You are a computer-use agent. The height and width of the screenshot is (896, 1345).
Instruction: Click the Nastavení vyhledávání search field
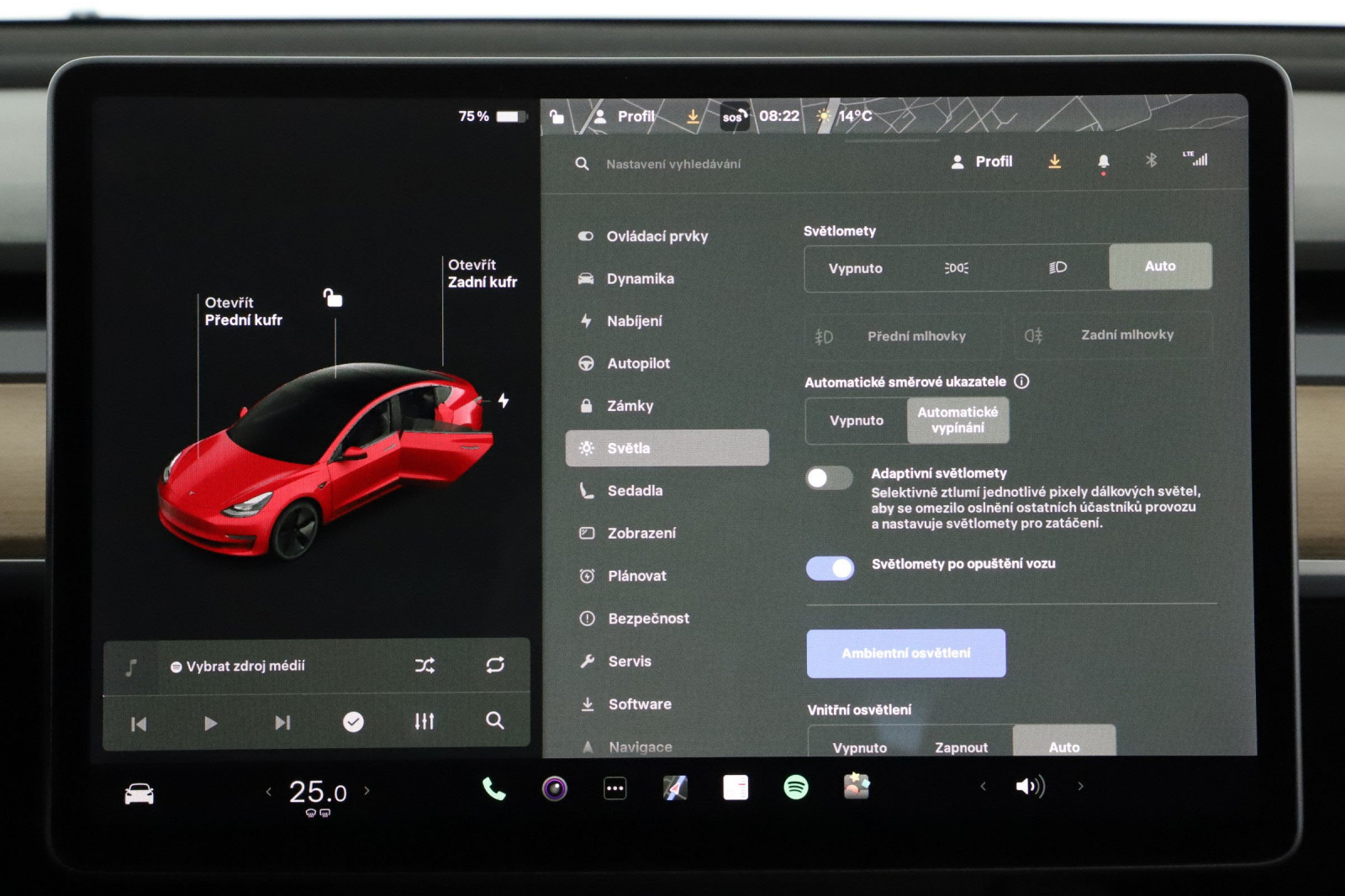(673, 164)
